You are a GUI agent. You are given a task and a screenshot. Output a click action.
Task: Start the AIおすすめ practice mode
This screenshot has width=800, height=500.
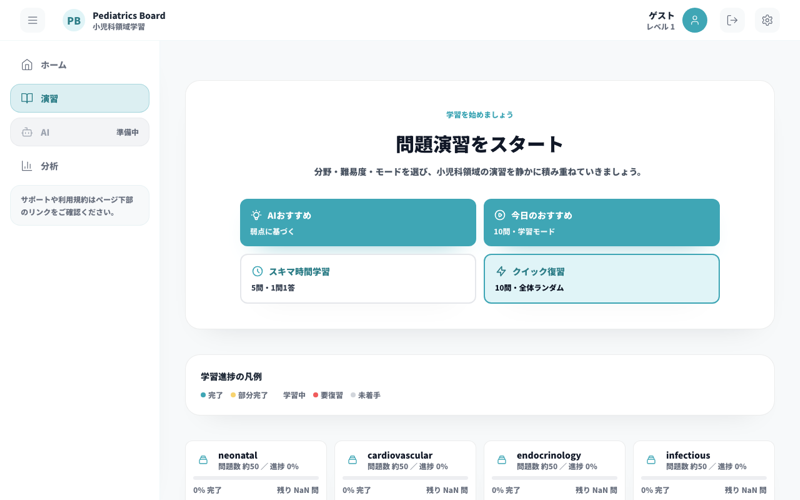tap(357, 222)
